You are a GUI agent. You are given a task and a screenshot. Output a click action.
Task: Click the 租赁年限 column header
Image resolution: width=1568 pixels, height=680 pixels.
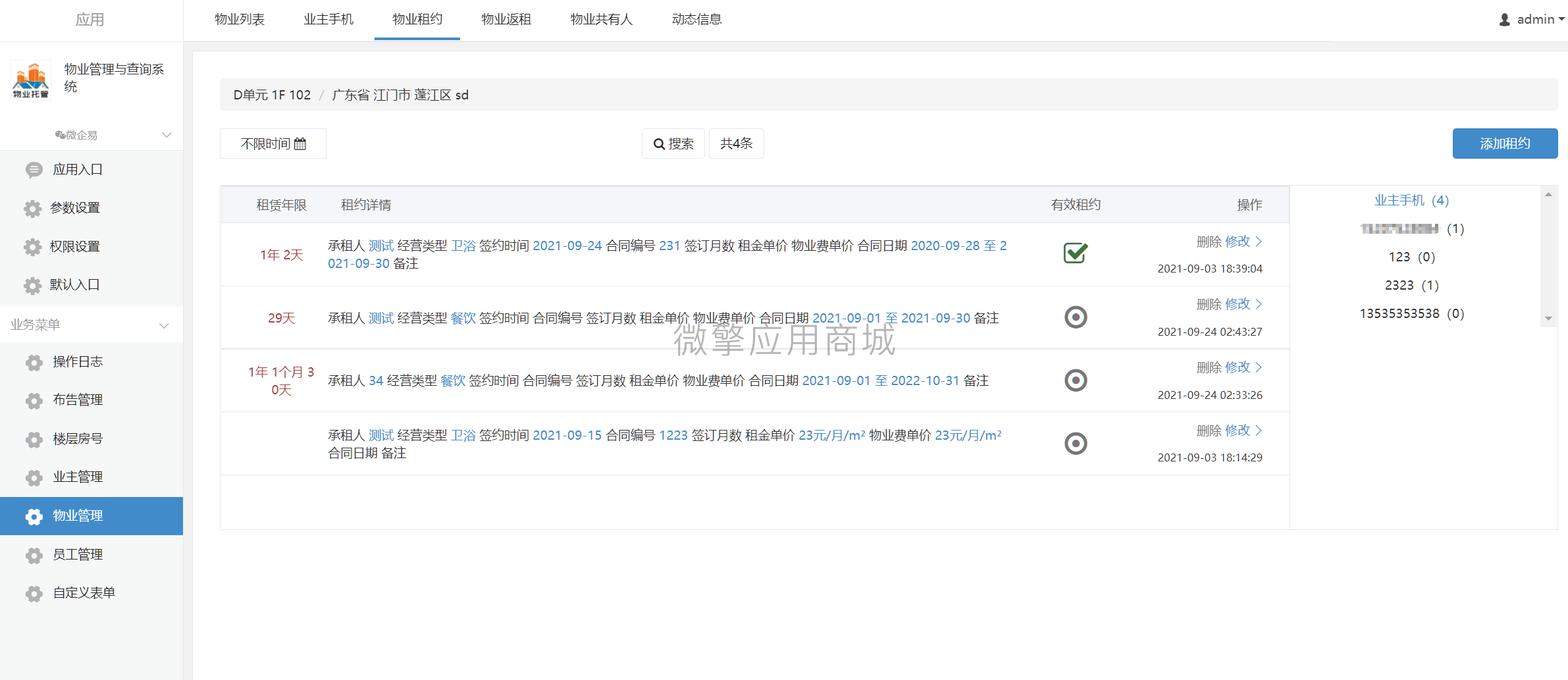click(x=281, y=205)
